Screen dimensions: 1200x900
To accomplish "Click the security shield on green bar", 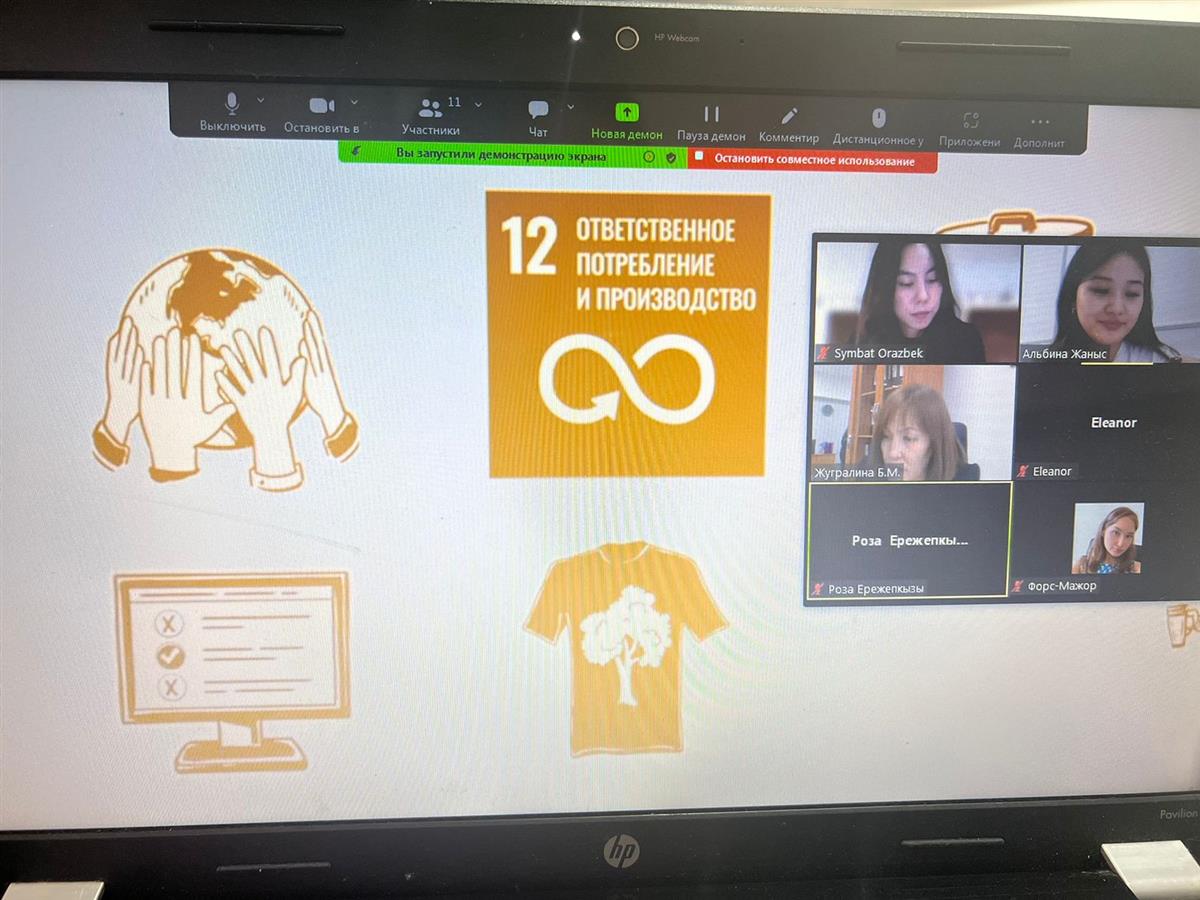I will pos(671,157).
